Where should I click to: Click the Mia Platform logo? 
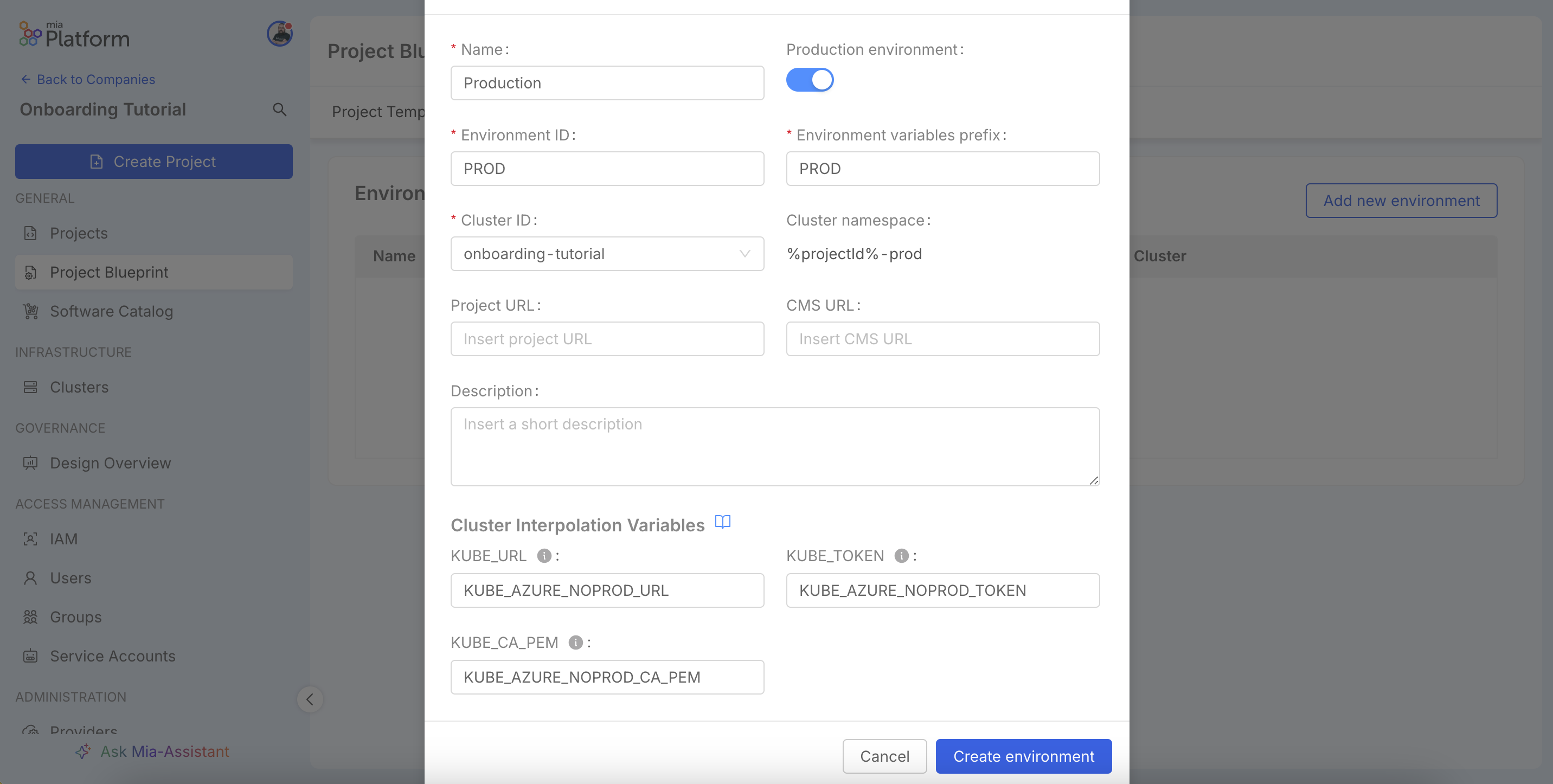pyautogui.click(x=74, y=35)
